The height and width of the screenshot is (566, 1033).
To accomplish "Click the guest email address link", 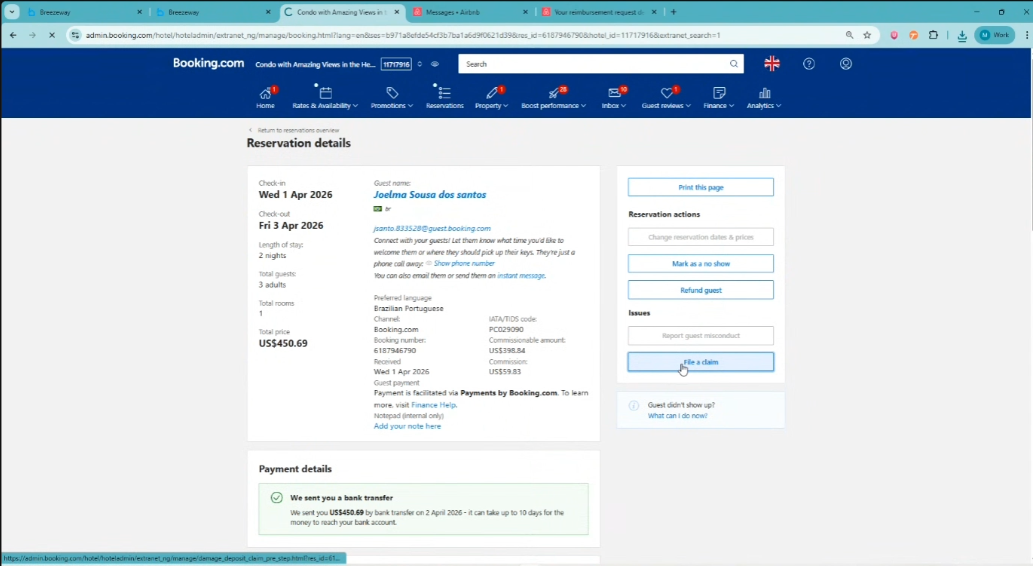I will [432, 228].
